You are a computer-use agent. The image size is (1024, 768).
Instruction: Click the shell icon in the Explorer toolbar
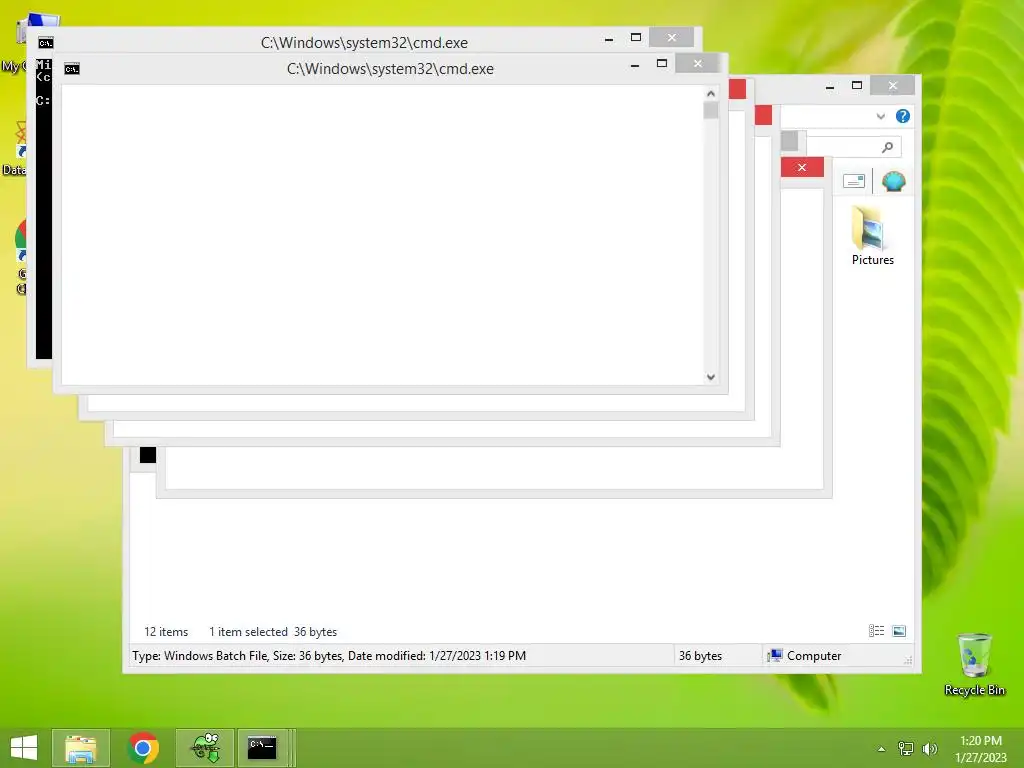pyautogui.click(x=893, y=181)
